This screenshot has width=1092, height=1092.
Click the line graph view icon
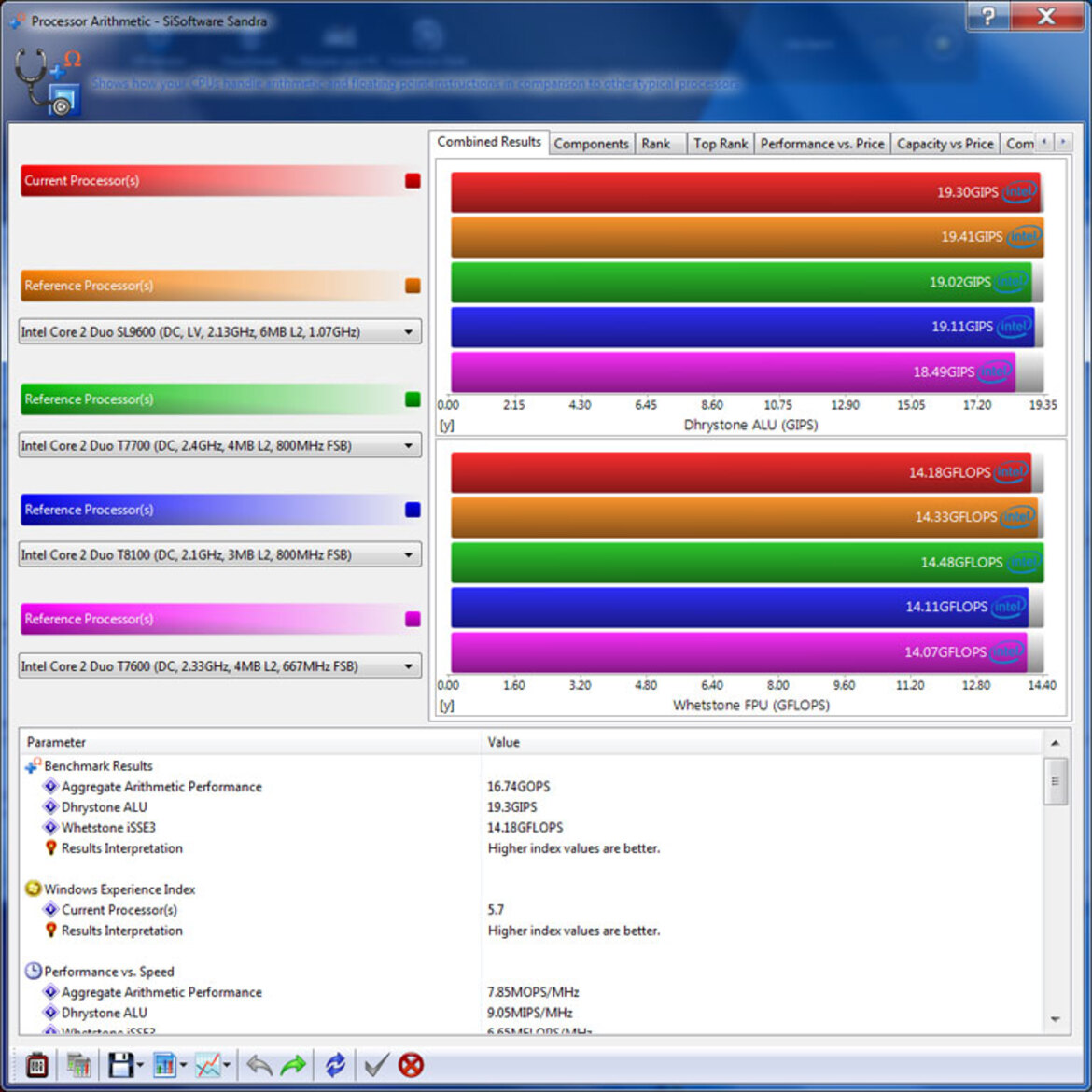tap(207, 1065)
